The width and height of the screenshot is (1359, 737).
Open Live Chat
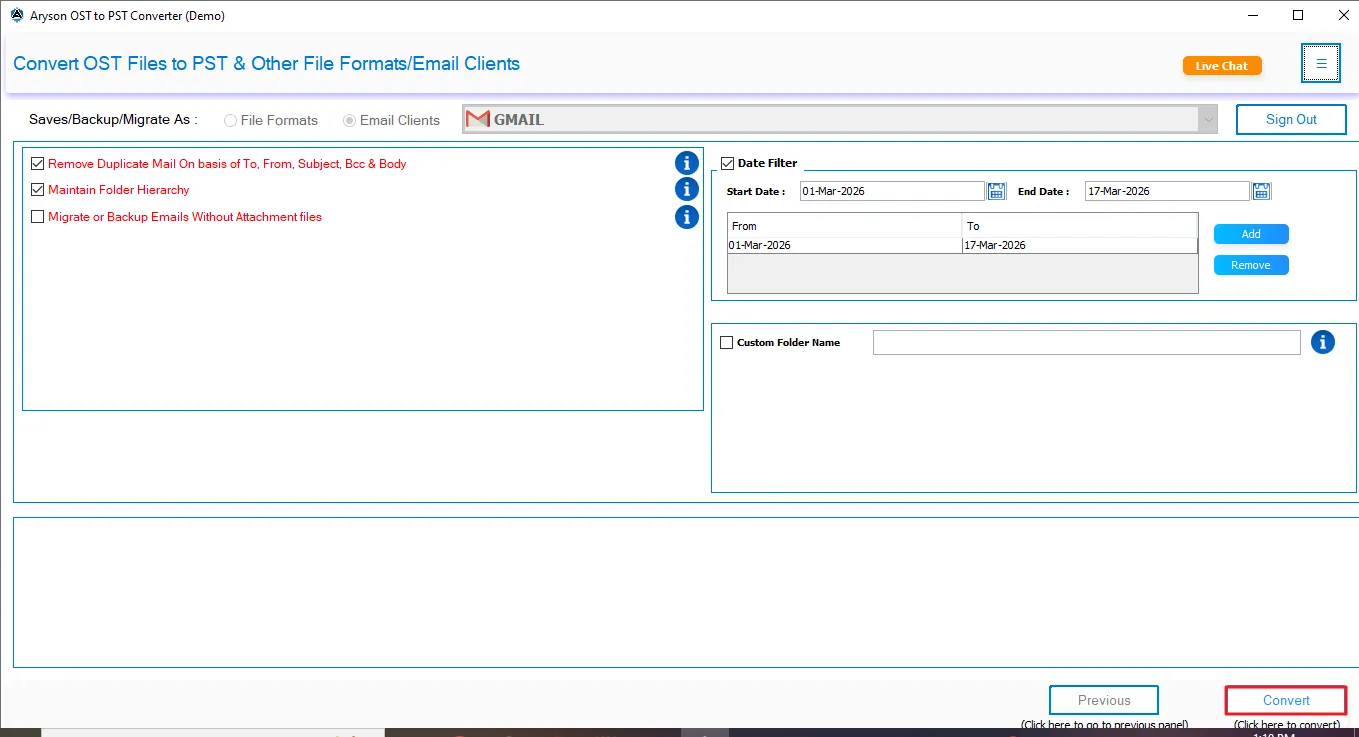1221,64
